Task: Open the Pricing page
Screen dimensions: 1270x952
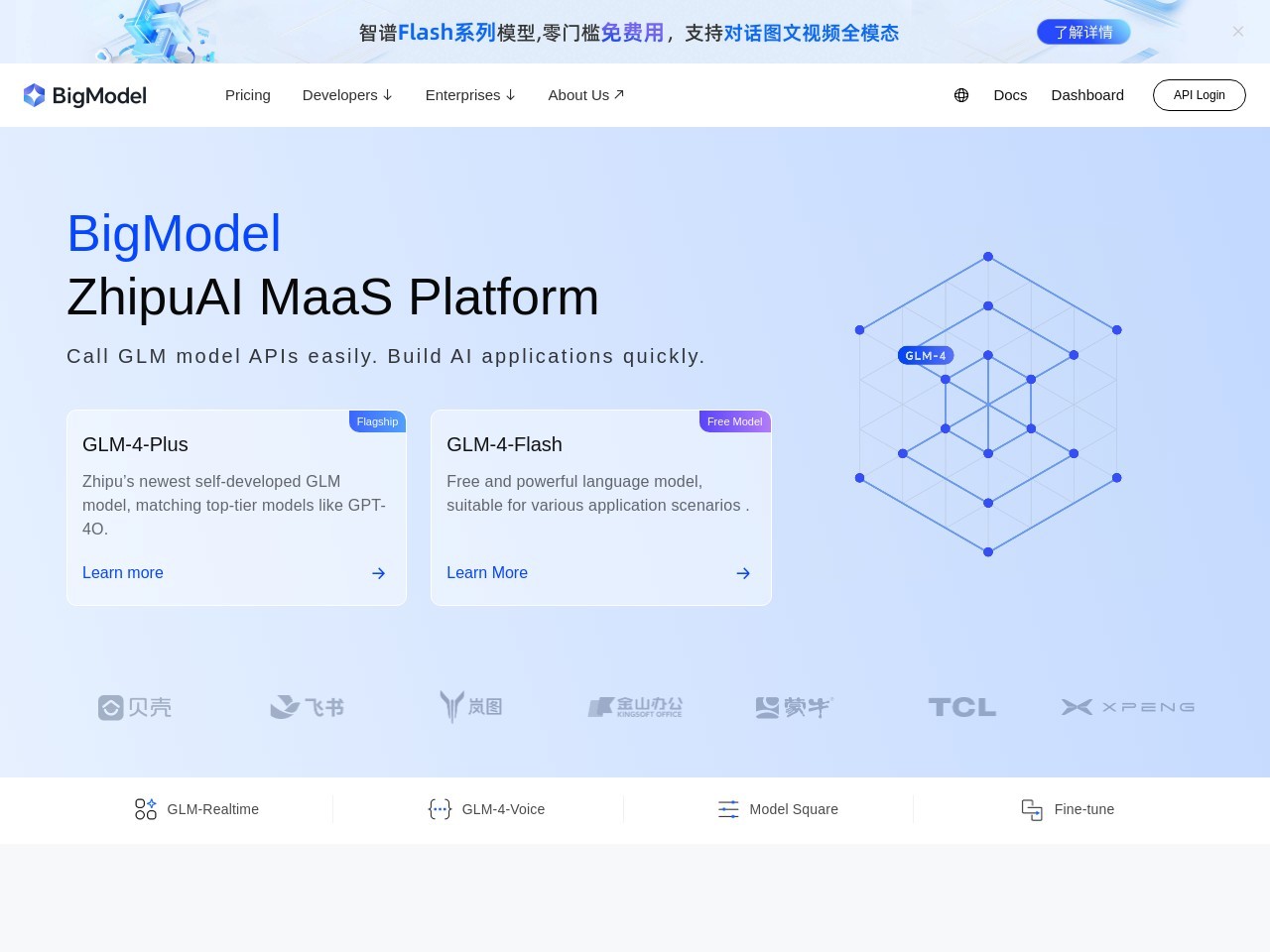Action: [x=248, y=95]
